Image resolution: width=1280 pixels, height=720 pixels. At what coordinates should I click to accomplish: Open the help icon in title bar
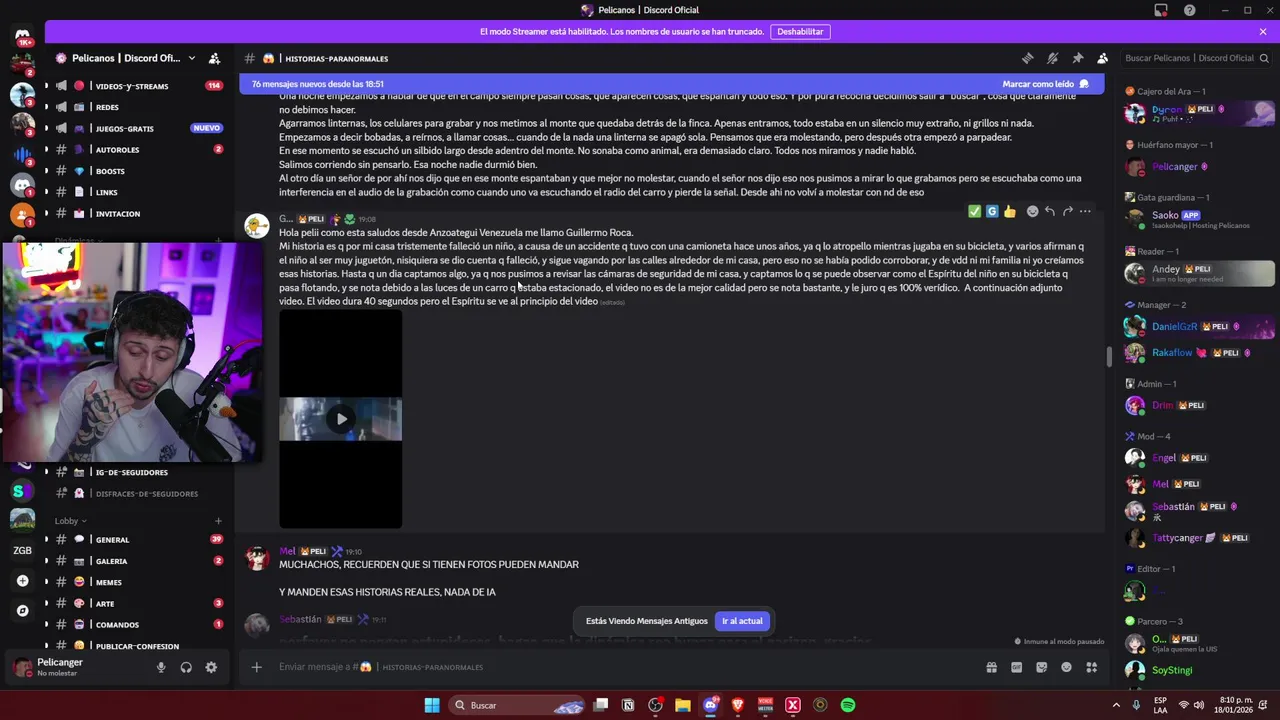pos(1189,10)
